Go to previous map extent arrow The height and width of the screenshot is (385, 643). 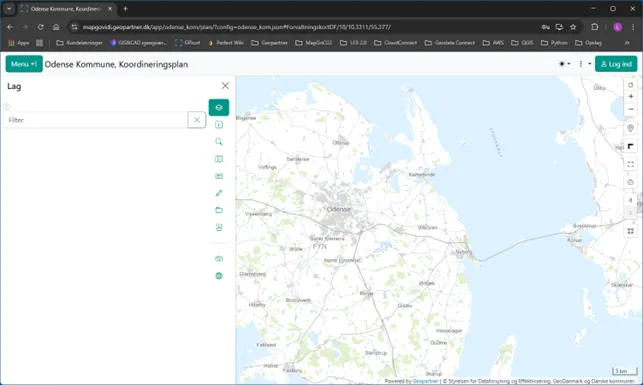click(630, 200)
